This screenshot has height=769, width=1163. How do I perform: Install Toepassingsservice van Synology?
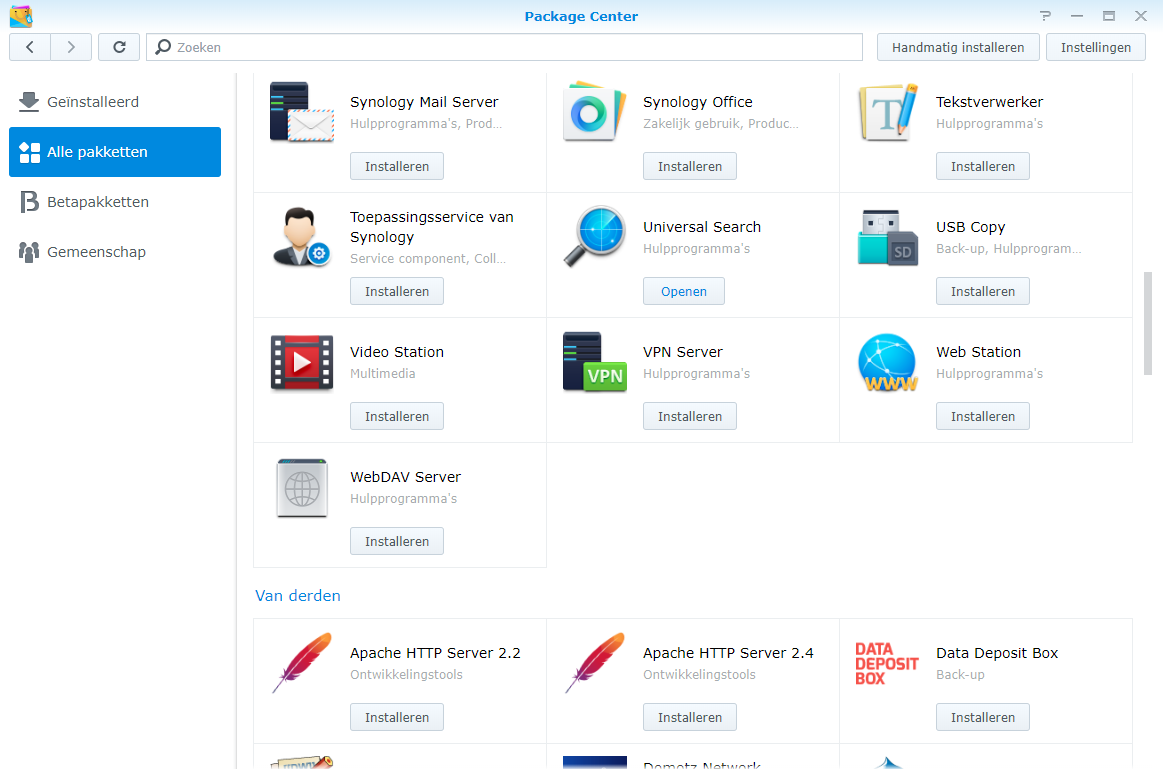point(397,291)
